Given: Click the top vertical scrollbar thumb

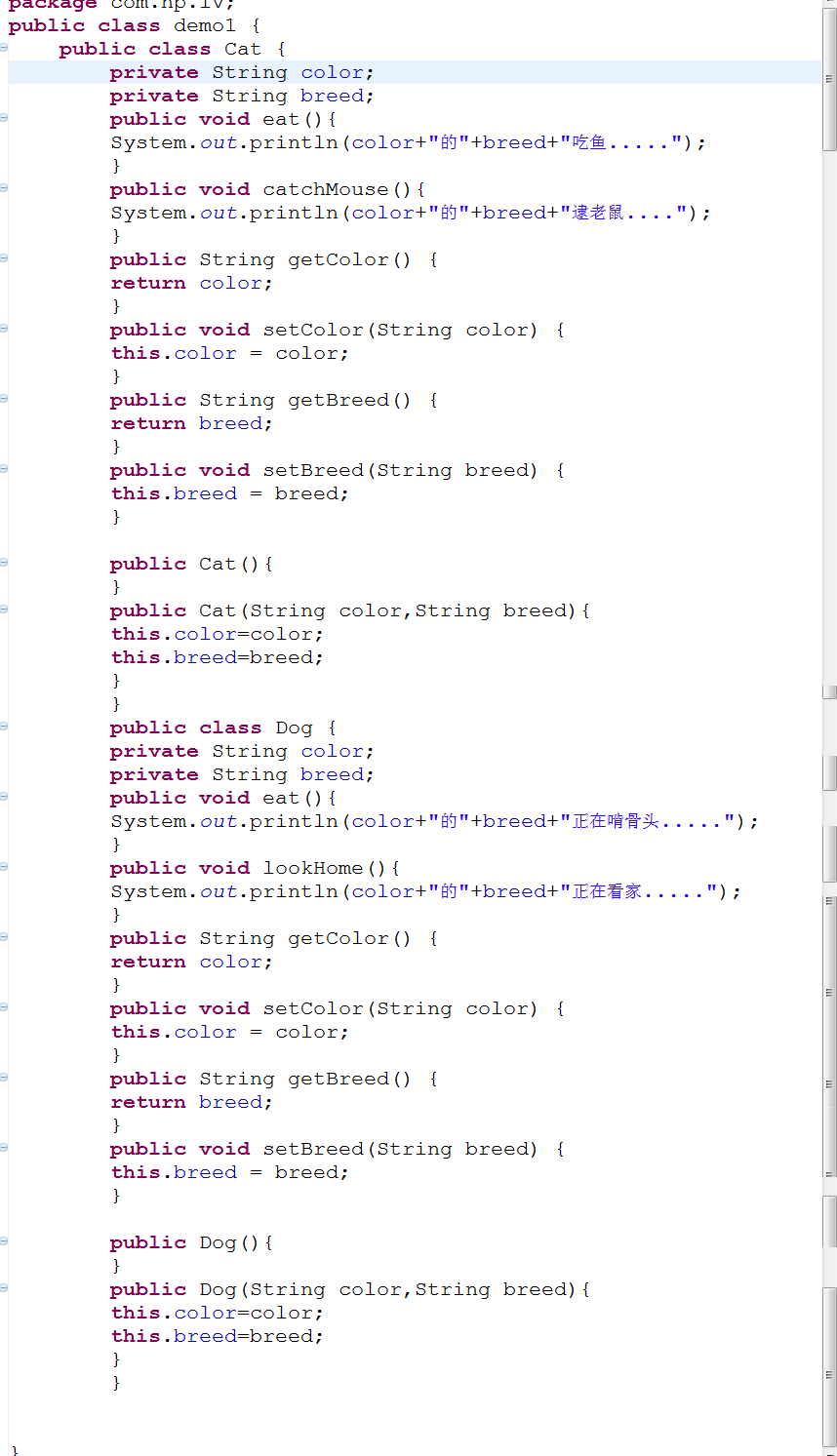Looking at the screenshot, I should point(829,78).
